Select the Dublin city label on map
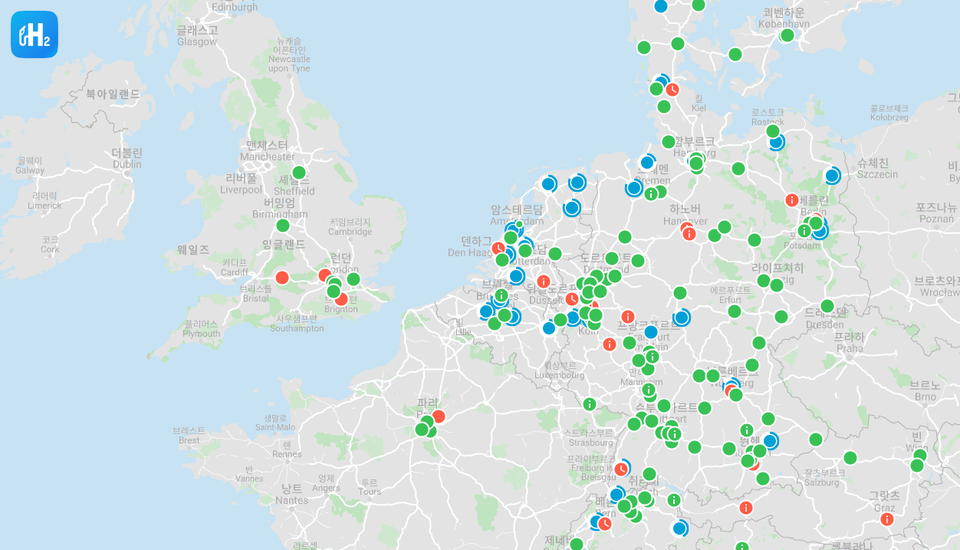The image size is (960, 550). (x=127, y=158)
